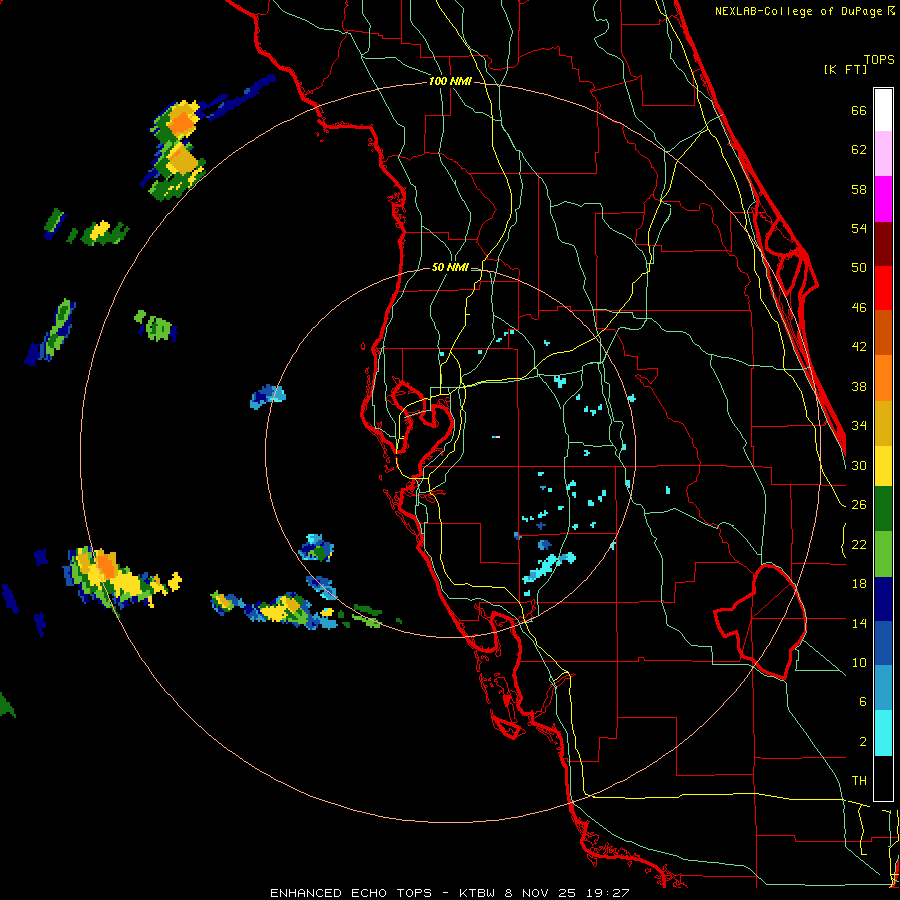Image resolution: width=900 pixels, height=900 pixels.
Task: Click the 50 value on the legend
Action: 859,268
